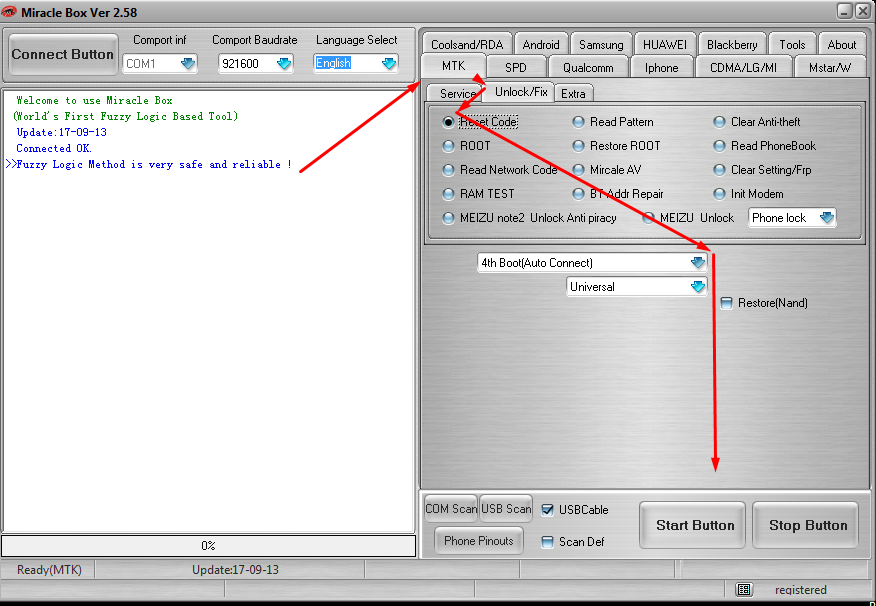876x606 pixels.
Task: Switch to the Blackberry tab
Action: [x=732, y=44]
